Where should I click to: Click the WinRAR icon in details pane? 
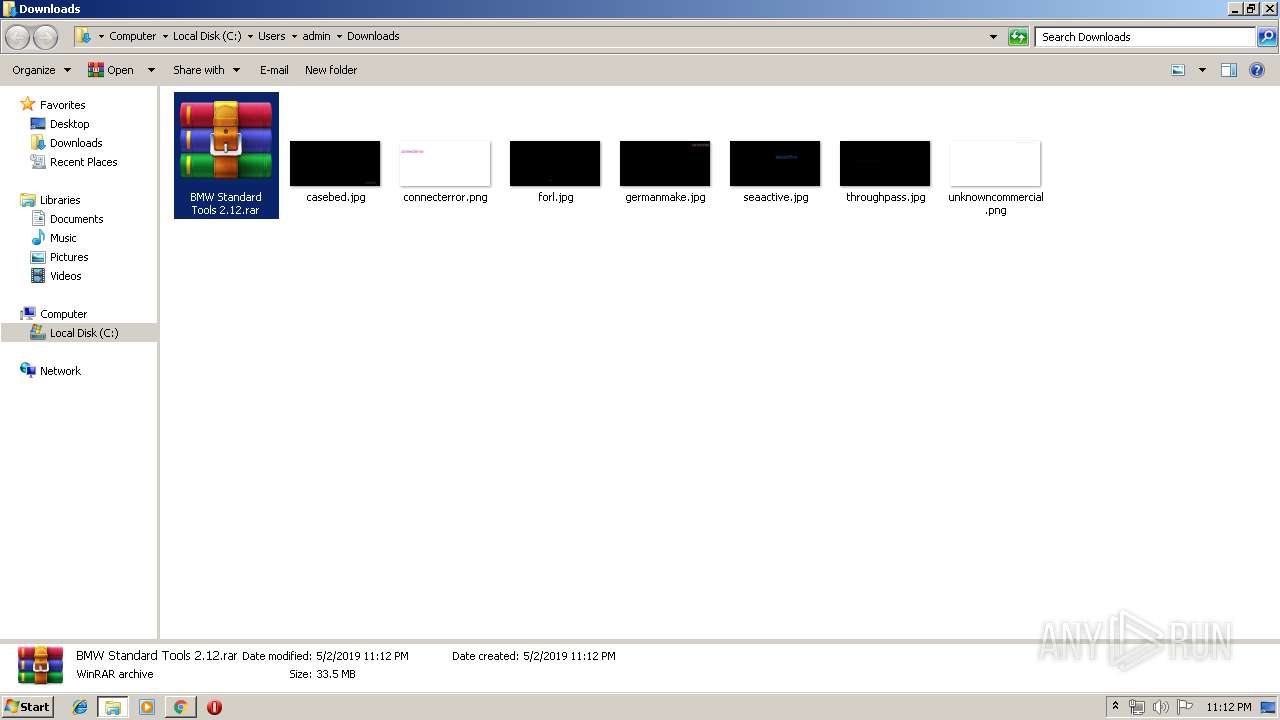point(40,666)
